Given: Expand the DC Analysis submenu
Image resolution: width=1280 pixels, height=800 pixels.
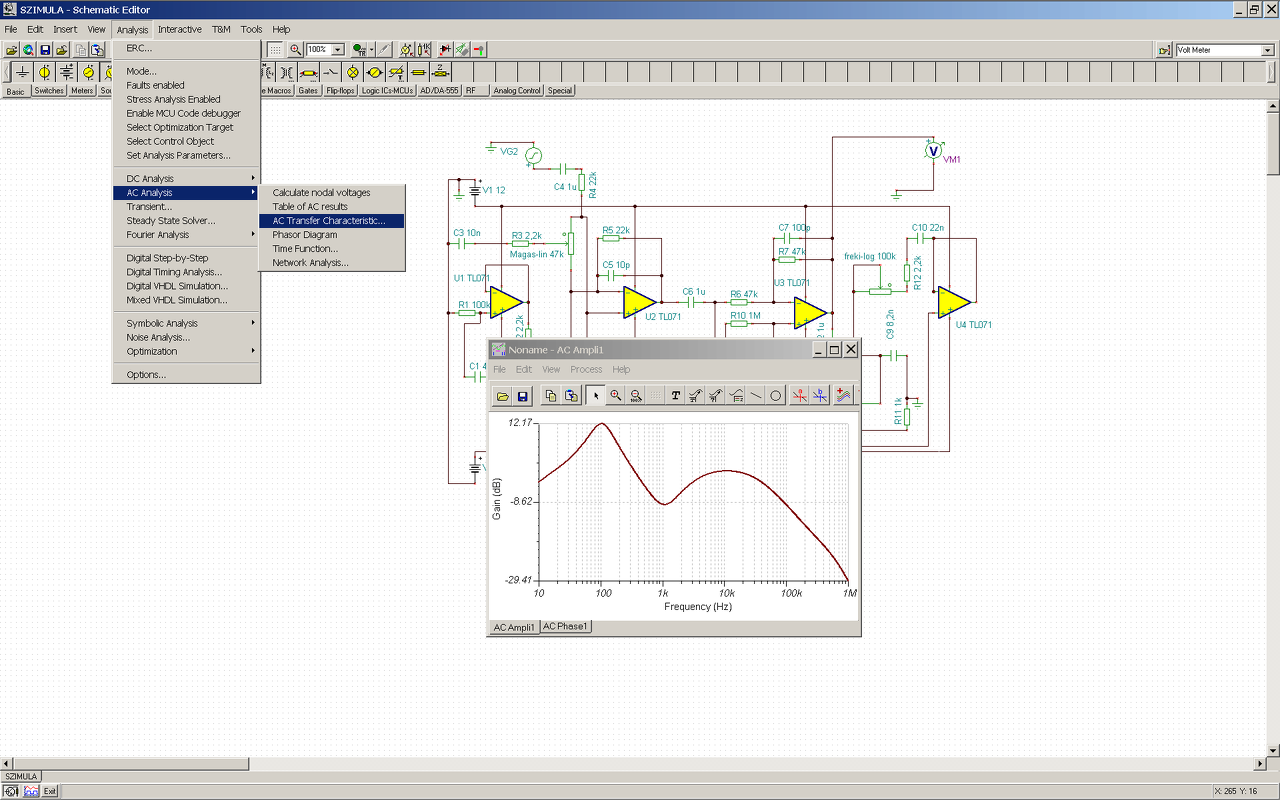Looking at the screenshot, I should tap(186, 179).
